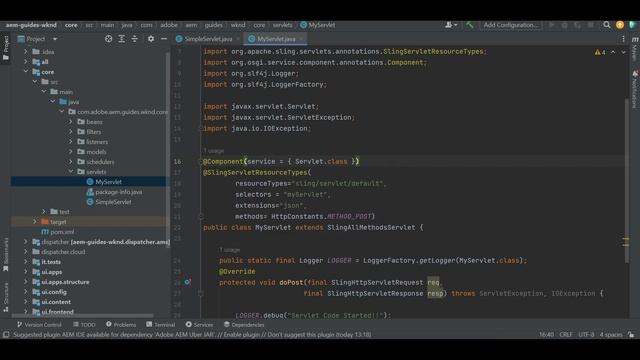Click MyServlet breadcrumb in navigation bar
This screenshot has width=640, height=360.
(318, 25)
